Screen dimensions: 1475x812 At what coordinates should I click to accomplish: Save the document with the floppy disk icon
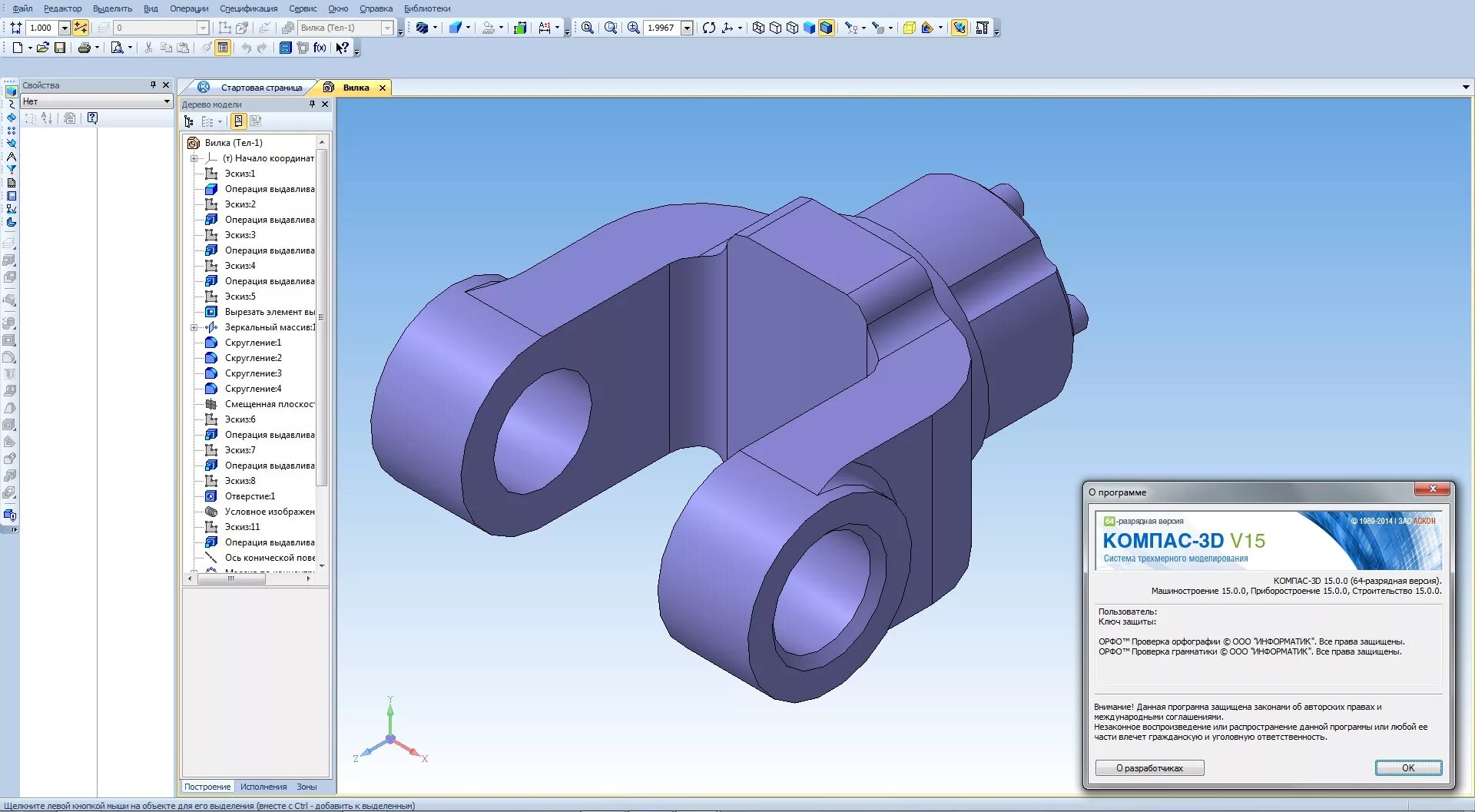[x=60, y=48]
